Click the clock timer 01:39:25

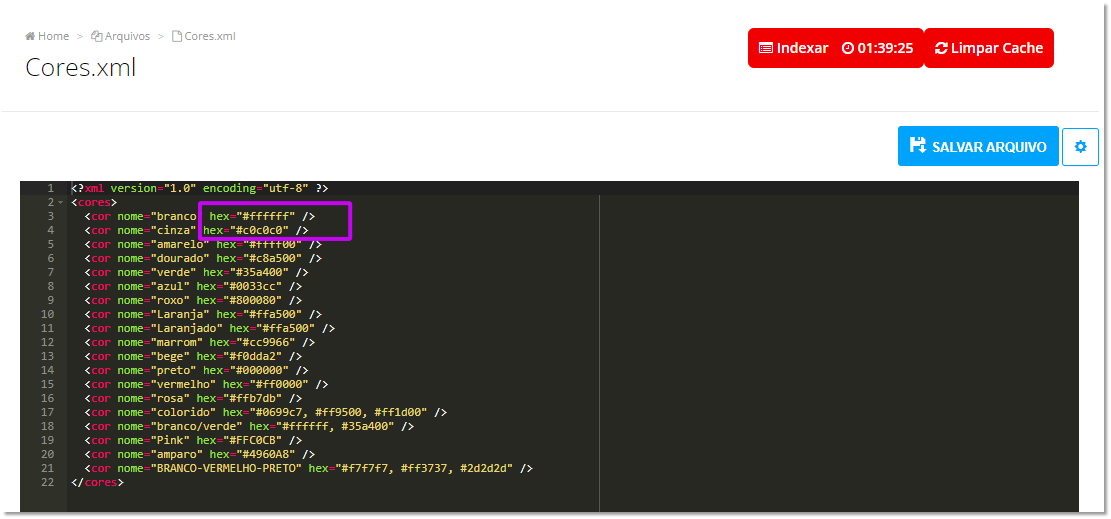(x=877, y=48)
